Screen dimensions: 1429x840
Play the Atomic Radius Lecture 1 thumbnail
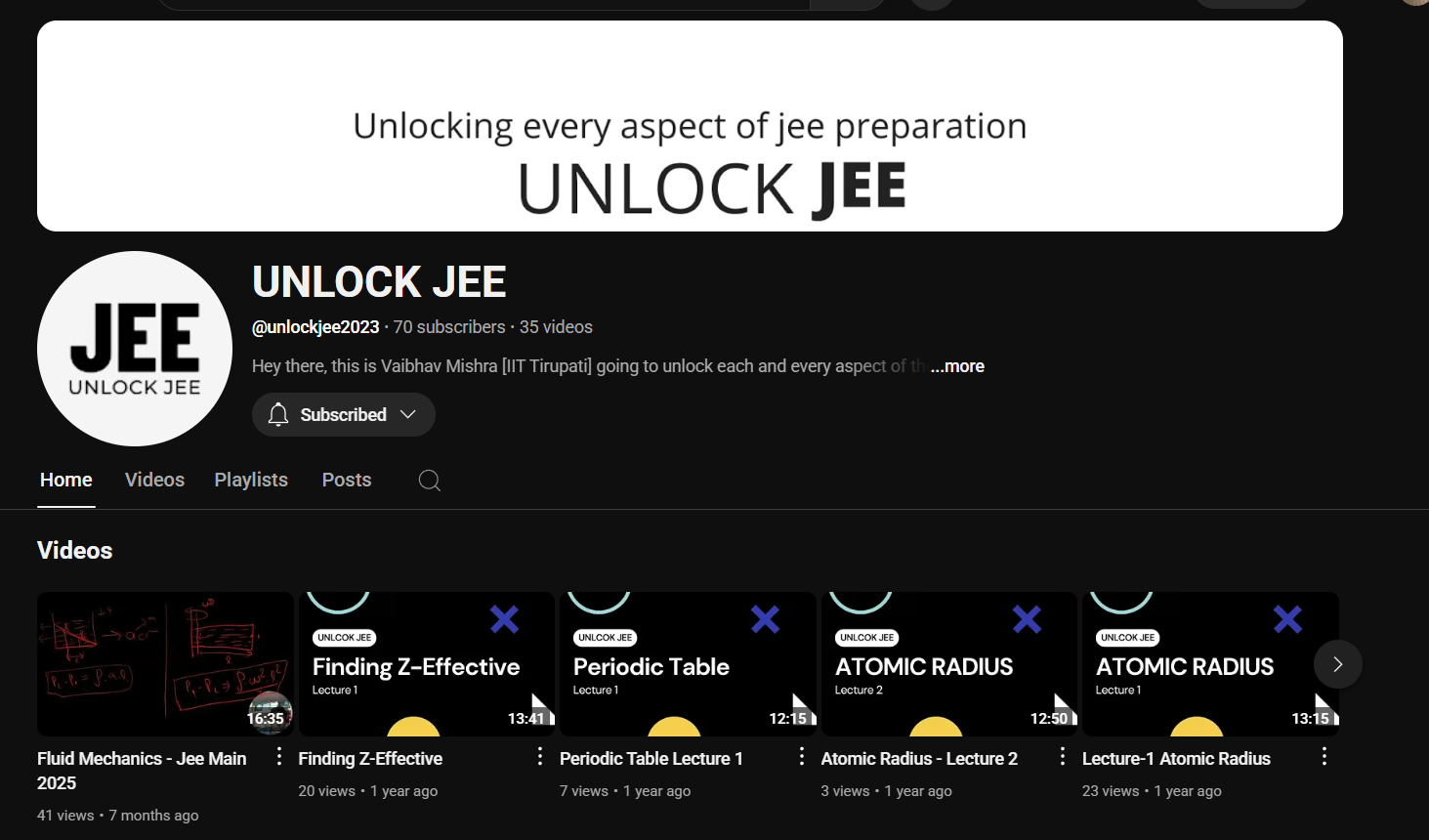click(x=1210, y=664)
